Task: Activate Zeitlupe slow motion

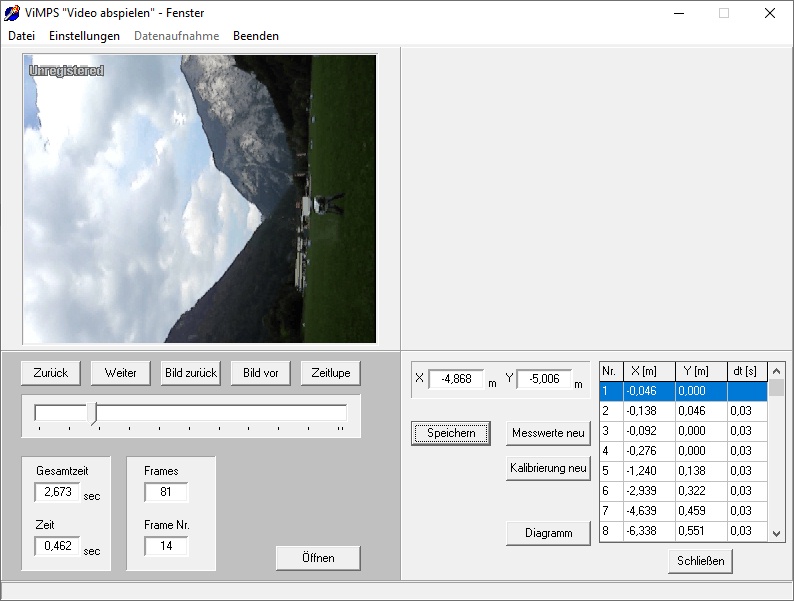Action: click(331, 373)
